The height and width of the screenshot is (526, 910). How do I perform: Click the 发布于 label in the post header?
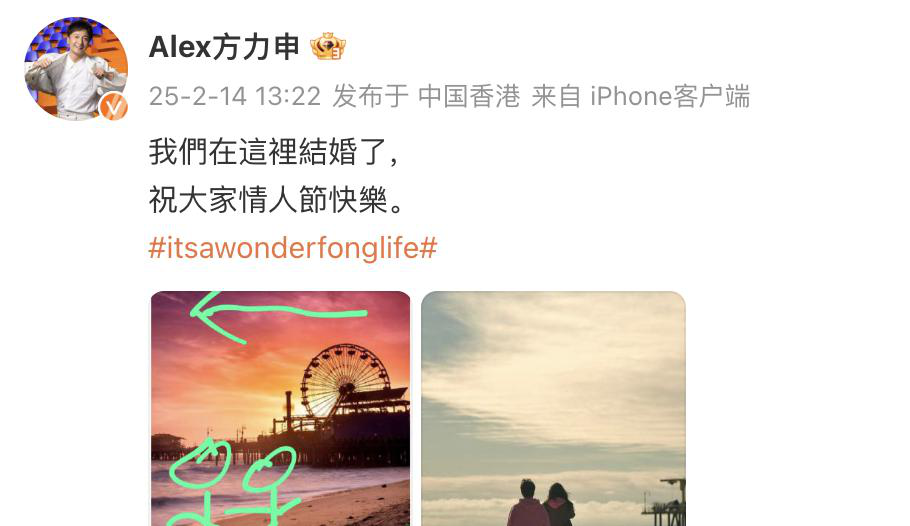(x=370, y=96)
